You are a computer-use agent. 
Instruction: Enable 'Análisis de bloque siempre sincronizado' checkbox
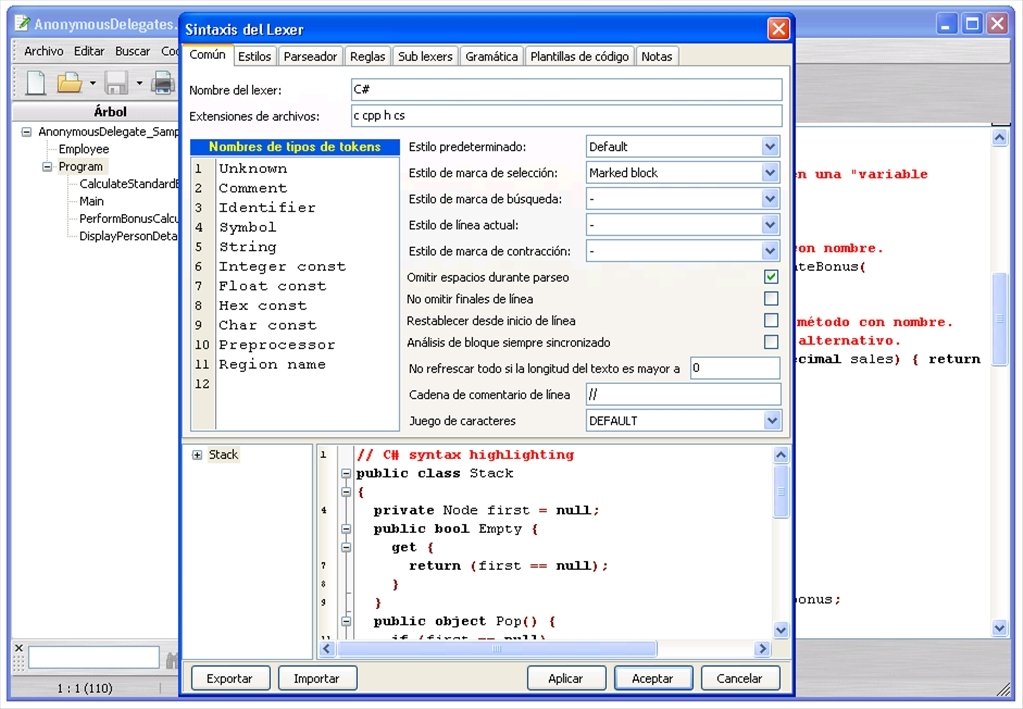[x=771, y=342]
